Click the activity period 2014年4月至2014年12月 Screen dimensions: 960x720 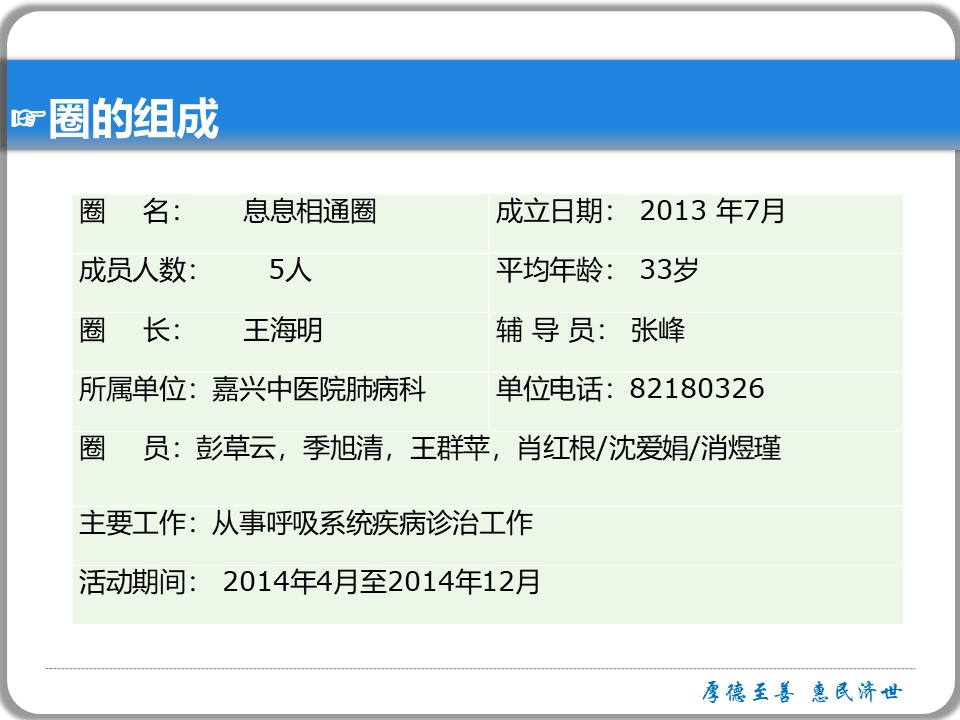click(x=382, y=582)
